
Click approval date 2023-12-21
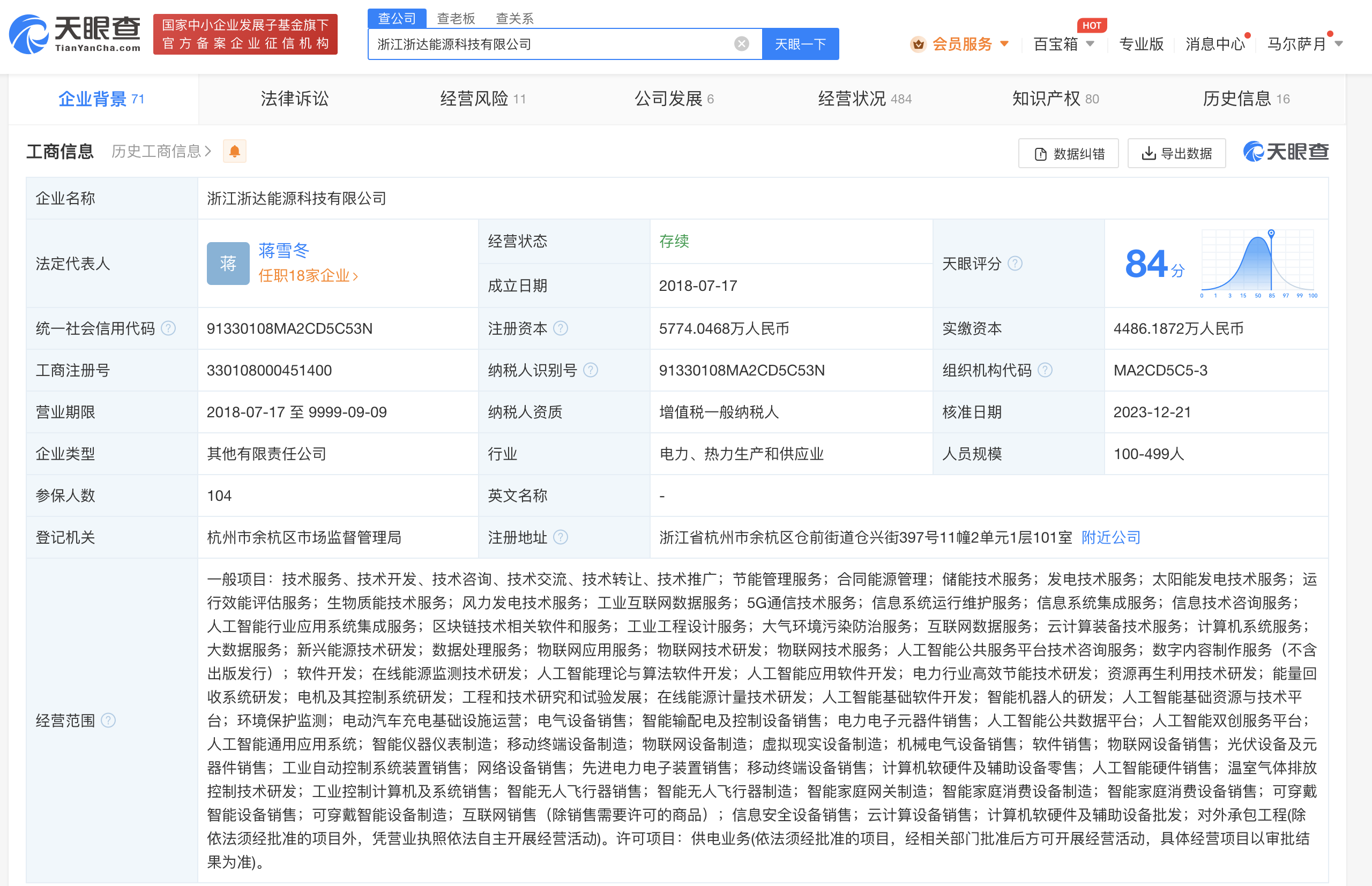[x=1152, y=412]
